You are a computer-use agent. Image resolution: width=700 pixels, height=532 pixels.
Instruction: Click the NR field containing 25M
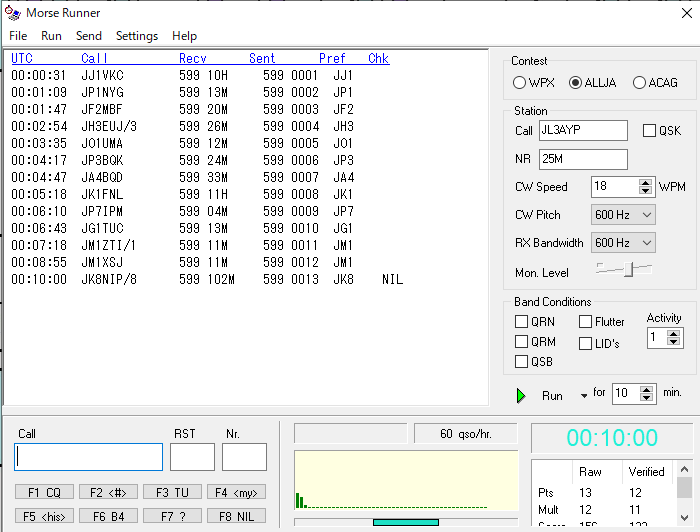click(x=583, y=159)
